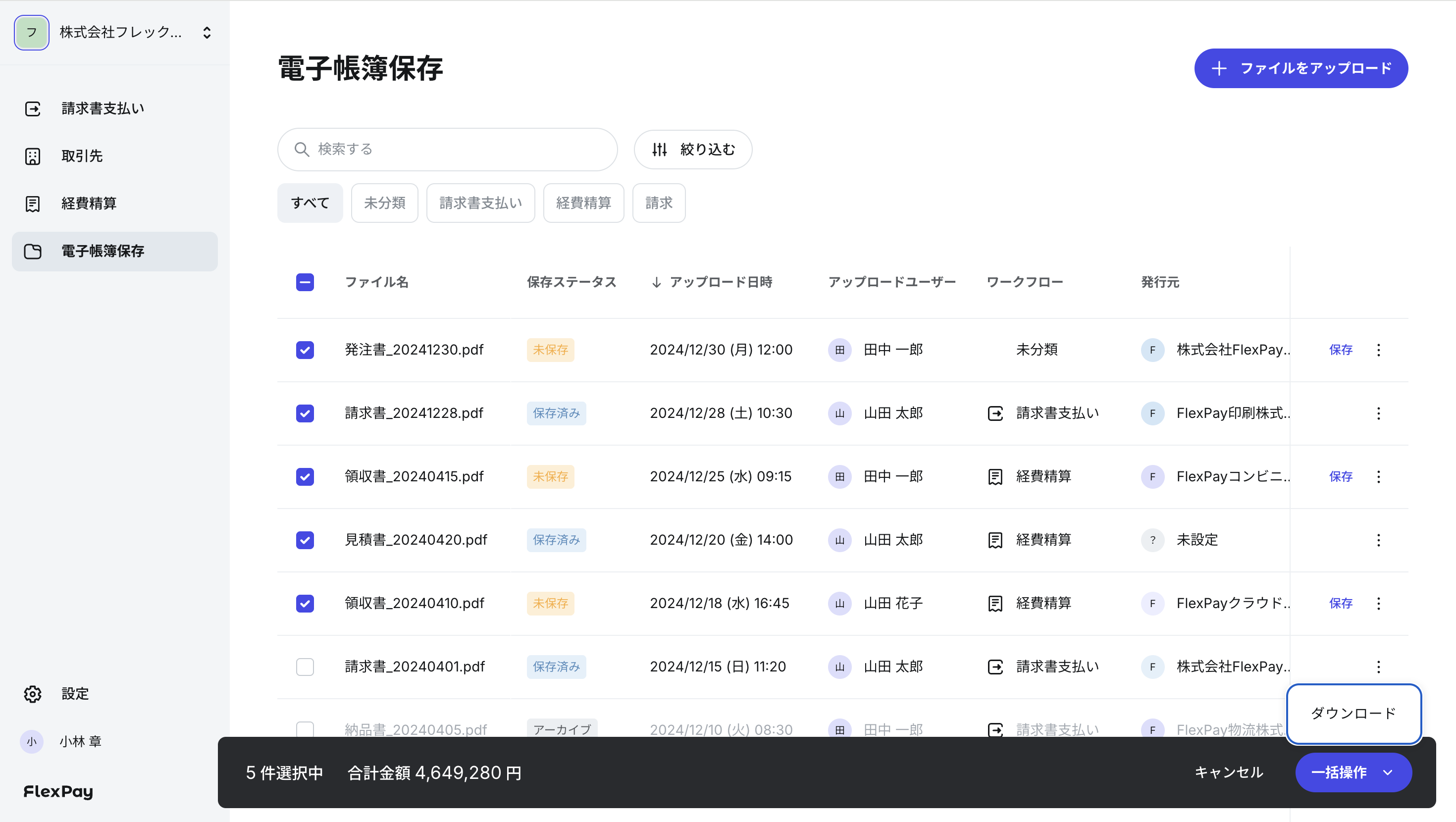Click 5 件選択中 label

click(284, 772)
